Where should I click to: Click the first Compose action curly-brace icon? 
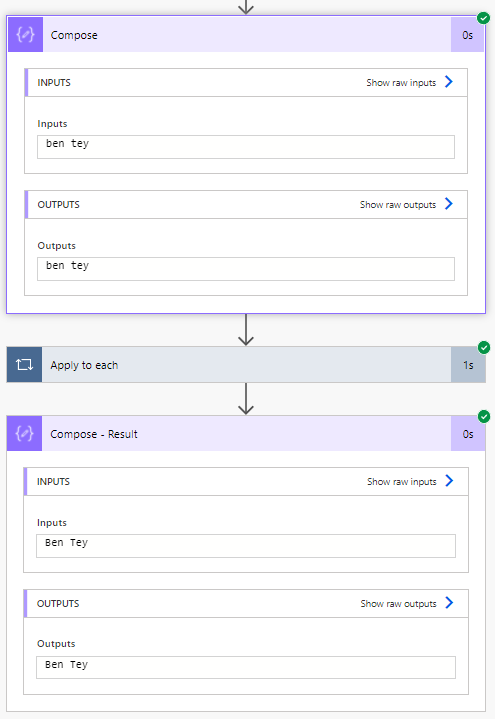[x=26, y=35]
